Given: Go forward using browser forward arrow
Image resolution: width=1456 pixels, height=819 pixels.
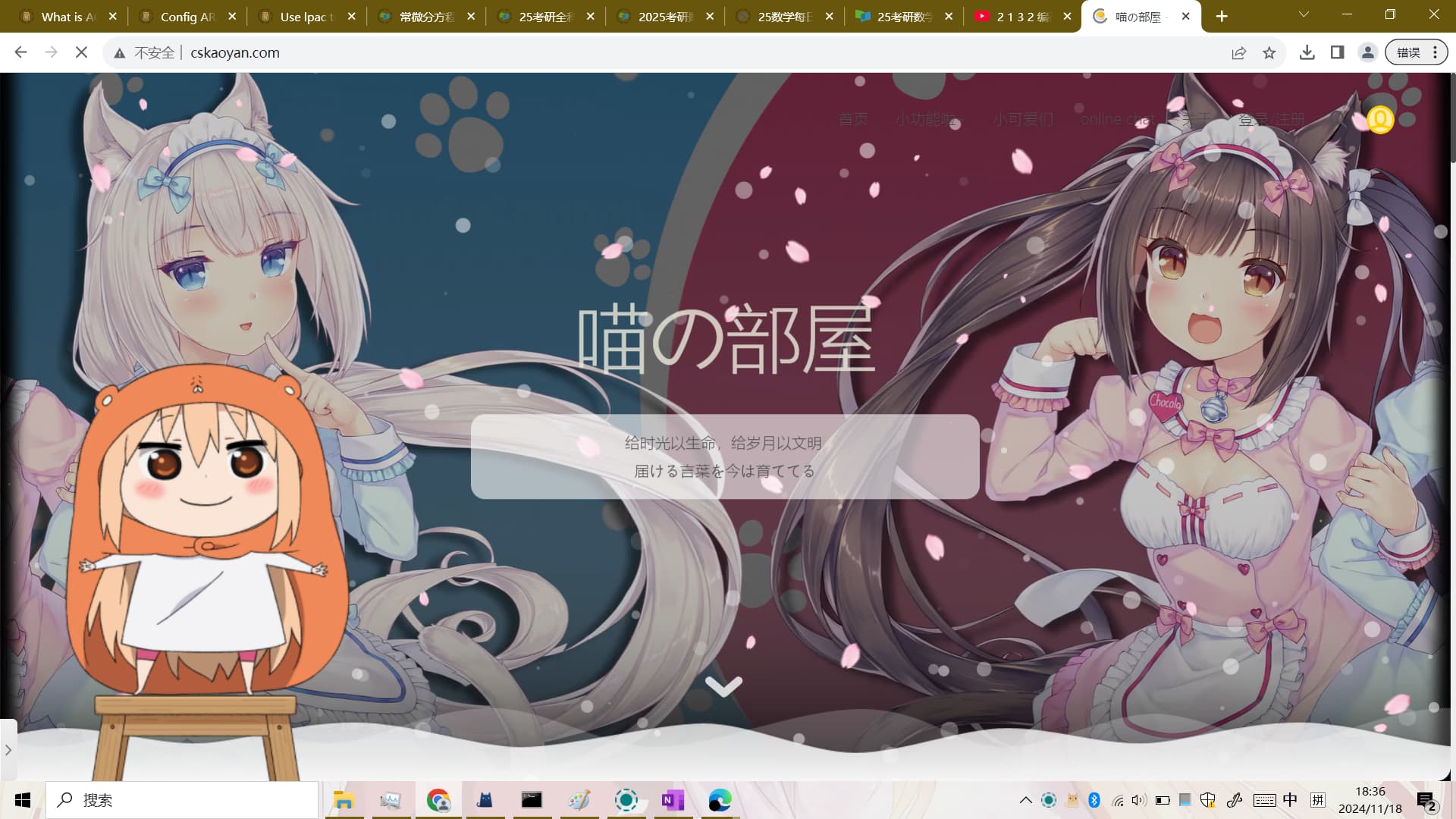Looking at the screenshot, I should (51, 52).
